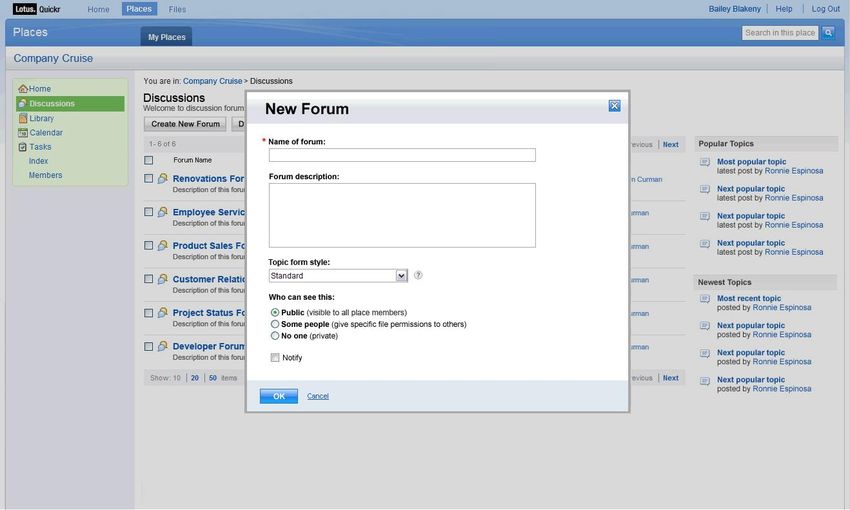Viewport: 850px width, 510px height.
Task: Click the Most popular topic icon
Action: click(705, 162)
